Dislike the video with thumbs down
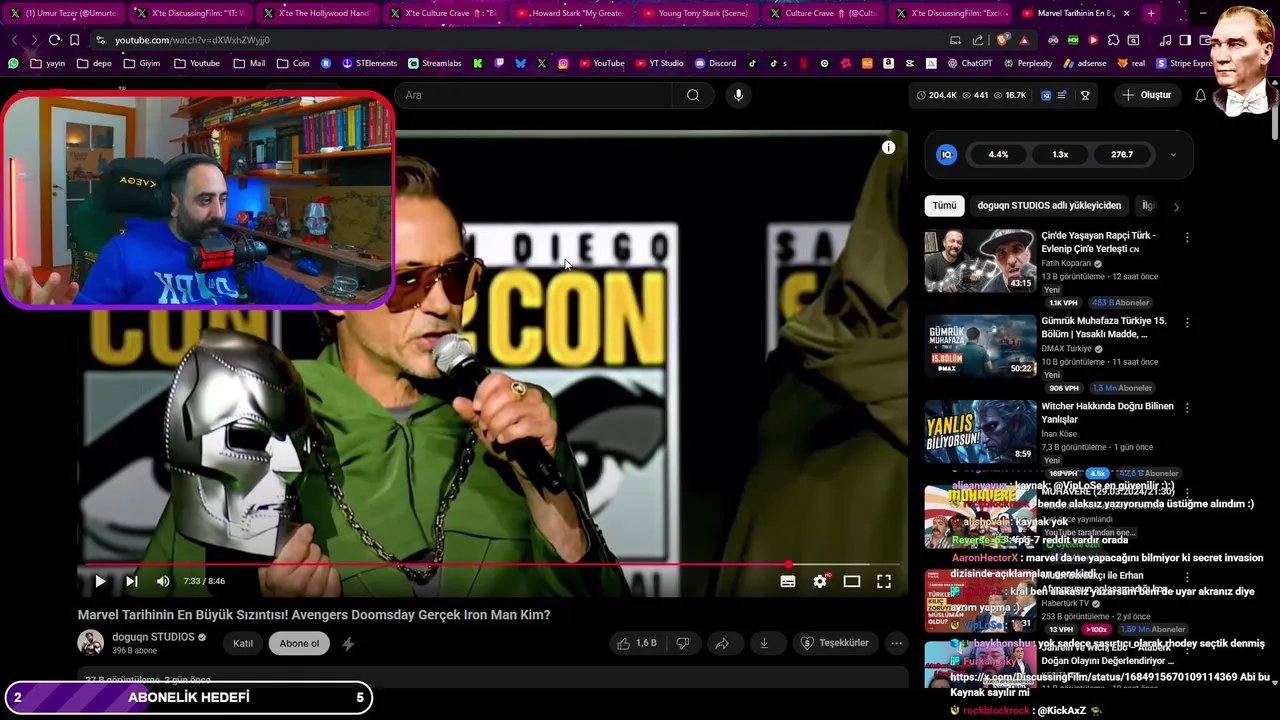Screen dimensions: 1280x720 683,643
